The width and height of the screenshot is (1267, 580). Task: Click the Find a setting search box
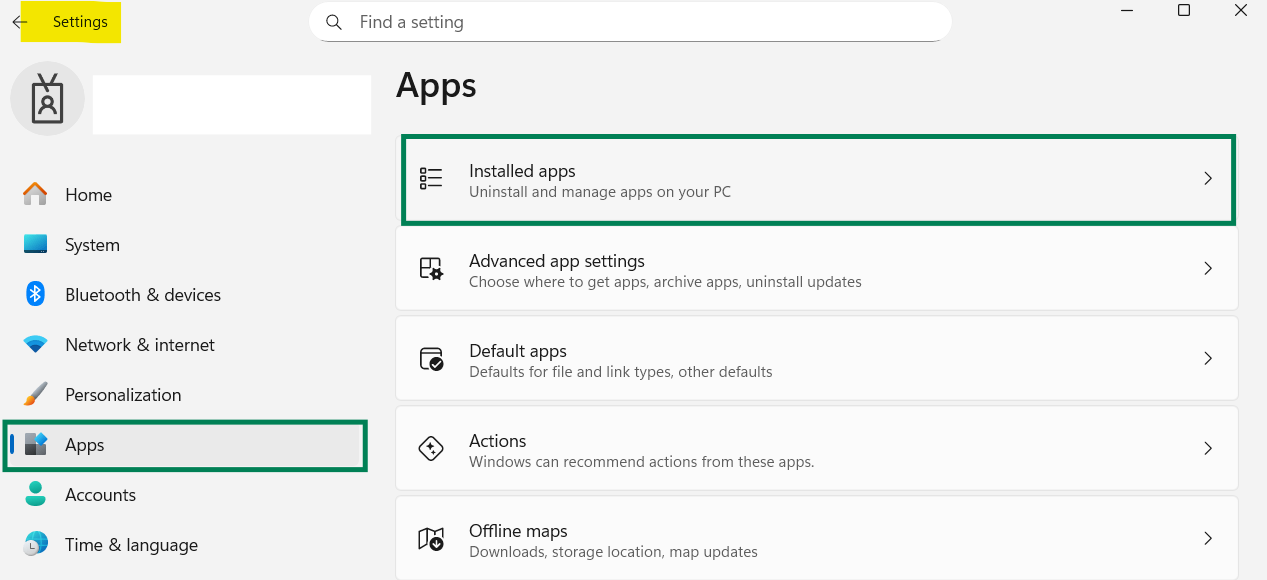click(x=640, y=22)
